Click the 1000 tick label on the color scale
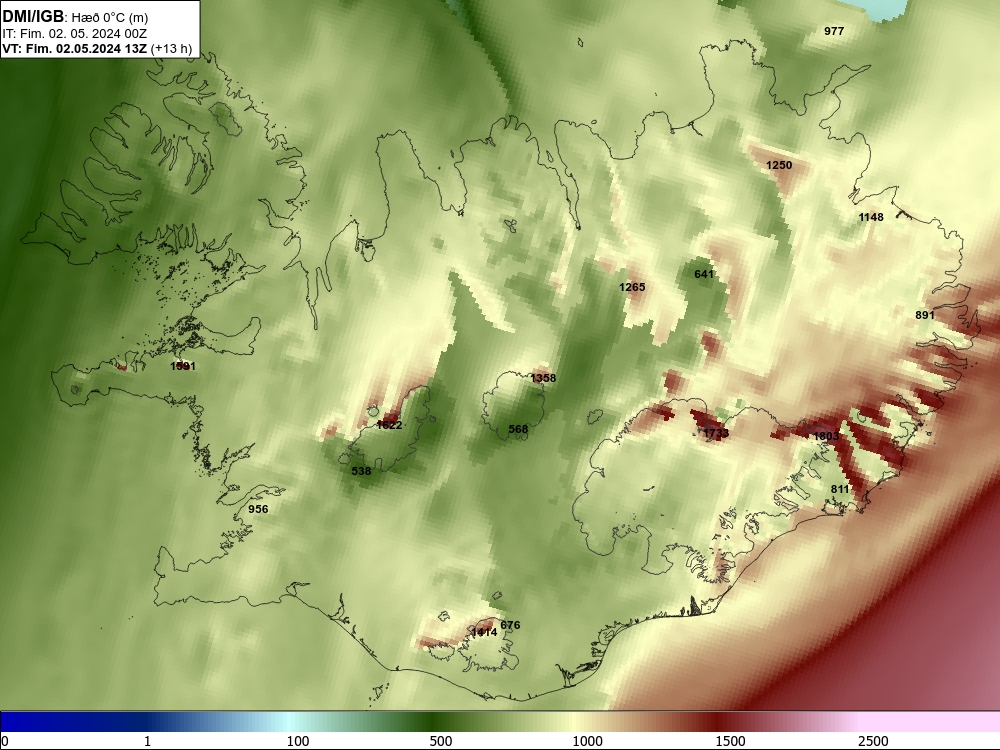The height and width of the screenshot is (750, 1000). point(587,741)
